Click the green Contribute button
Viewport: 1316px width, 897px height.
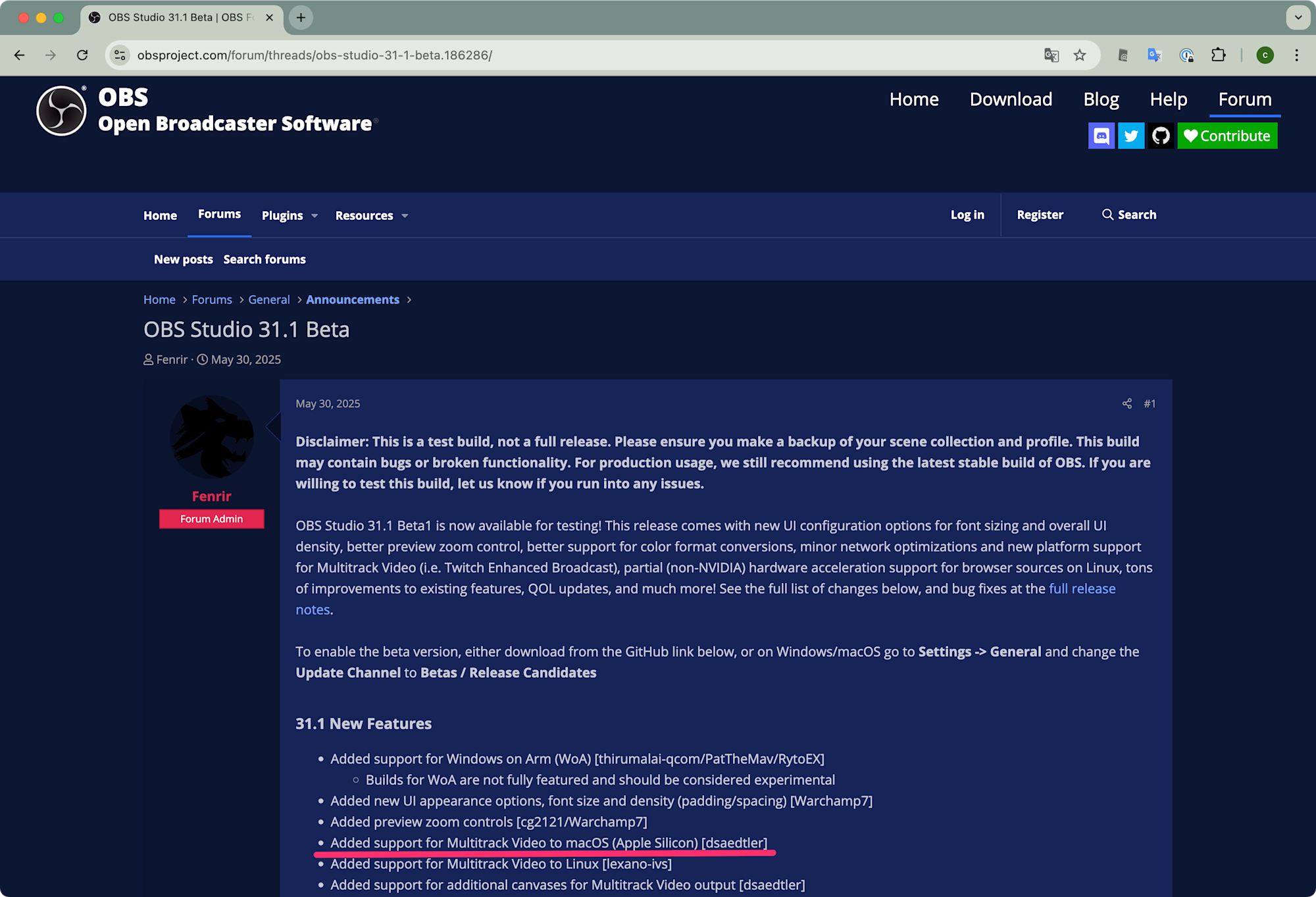[1227, 136]
